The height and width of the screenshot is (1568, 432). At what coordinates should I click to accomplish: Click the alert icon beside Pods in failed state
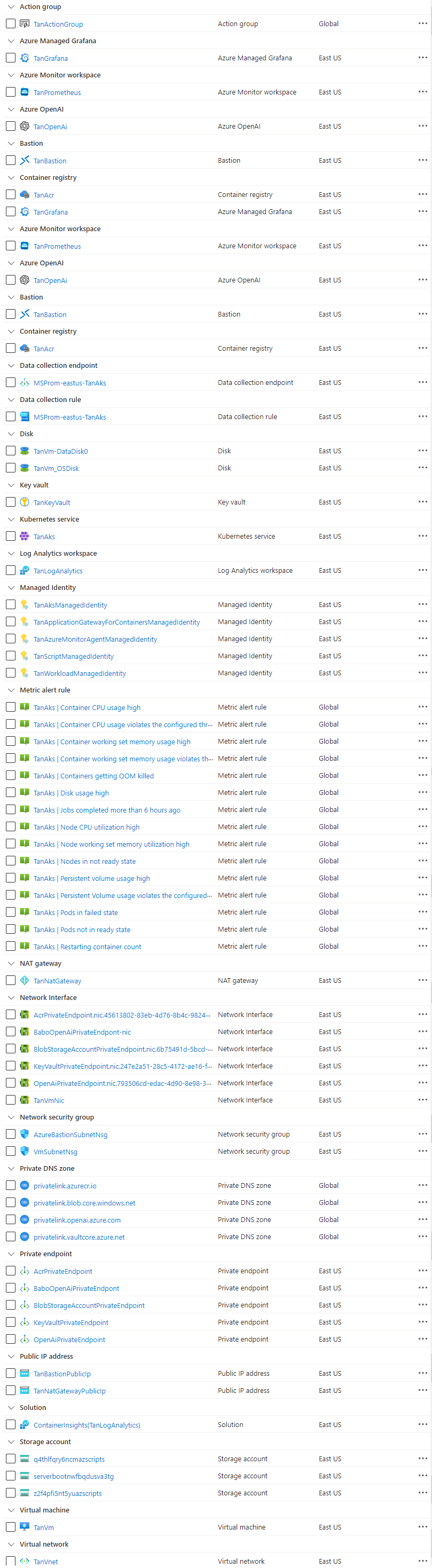tap(25, 912)
